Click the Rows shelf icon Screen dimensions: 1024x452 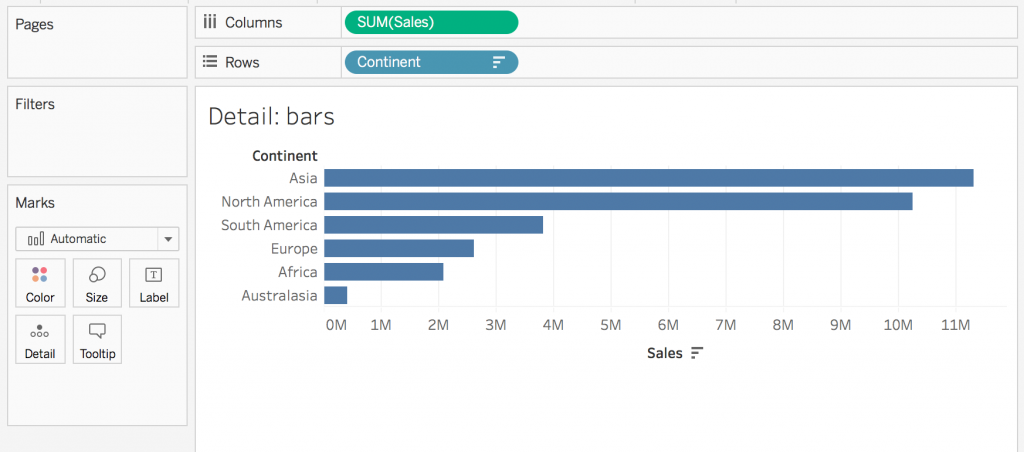coord(210,62)
